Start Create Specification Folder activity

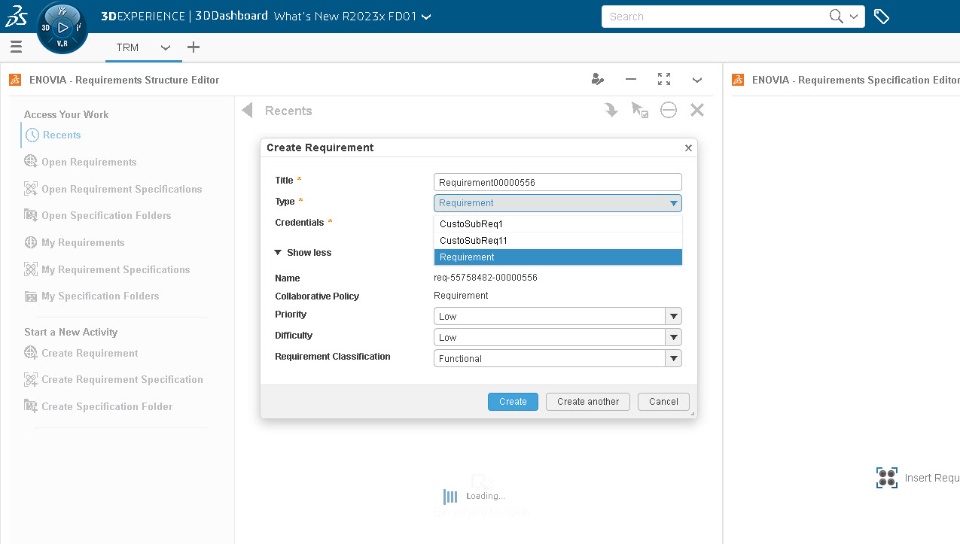(107, 406)
